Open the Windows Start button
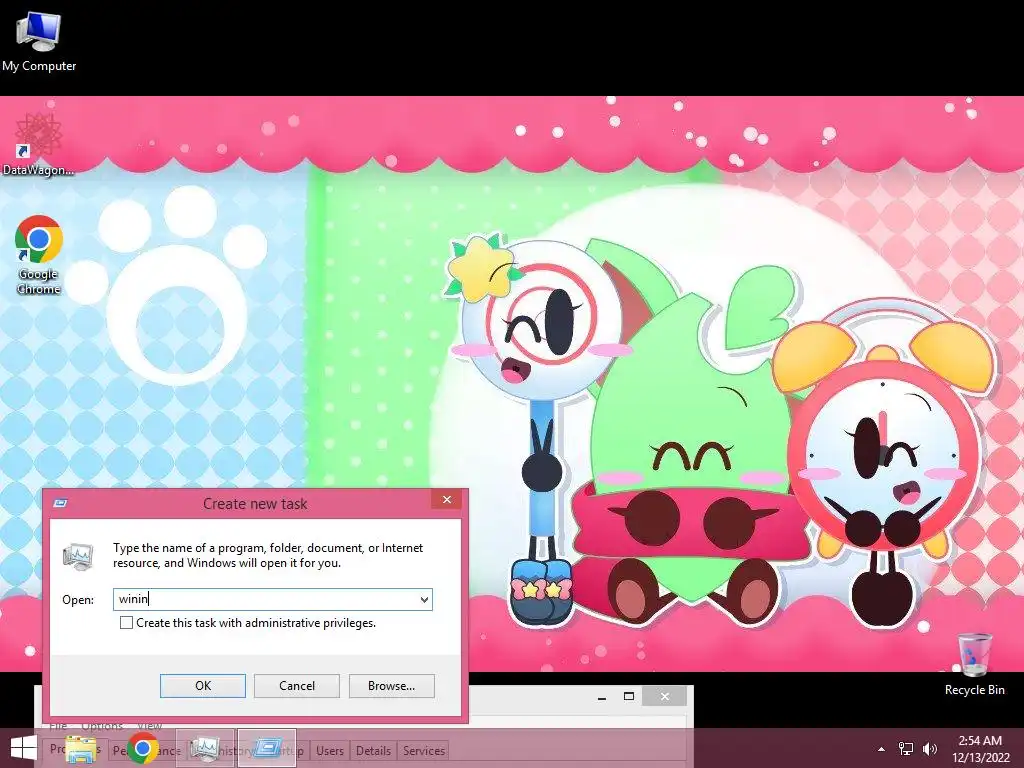 point(24,749)
